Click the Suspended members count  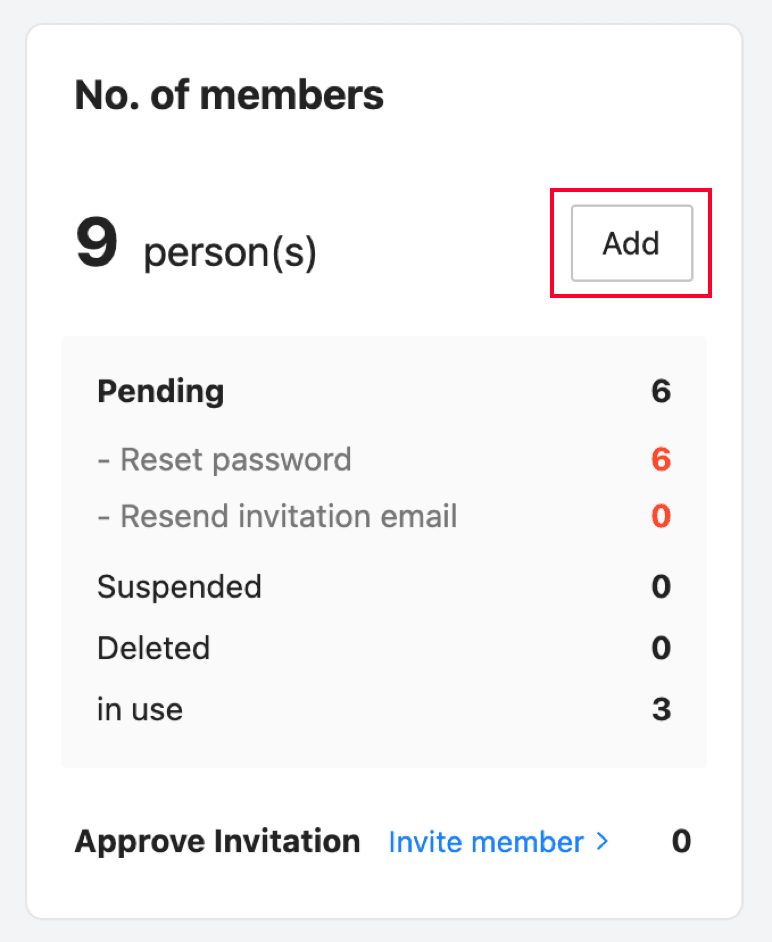[x=660, y=586]
